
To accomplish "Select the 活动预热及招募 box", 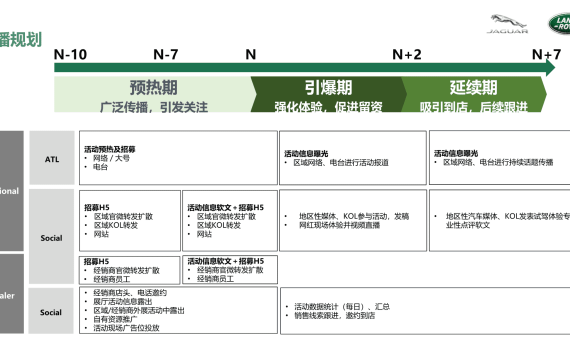I will [178, 158].
